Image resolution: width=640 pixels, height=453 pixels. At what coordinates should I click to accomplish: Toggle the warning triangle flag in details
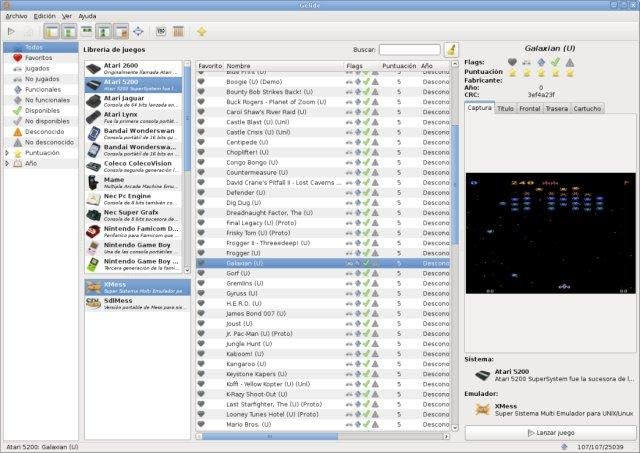point(570,62)
